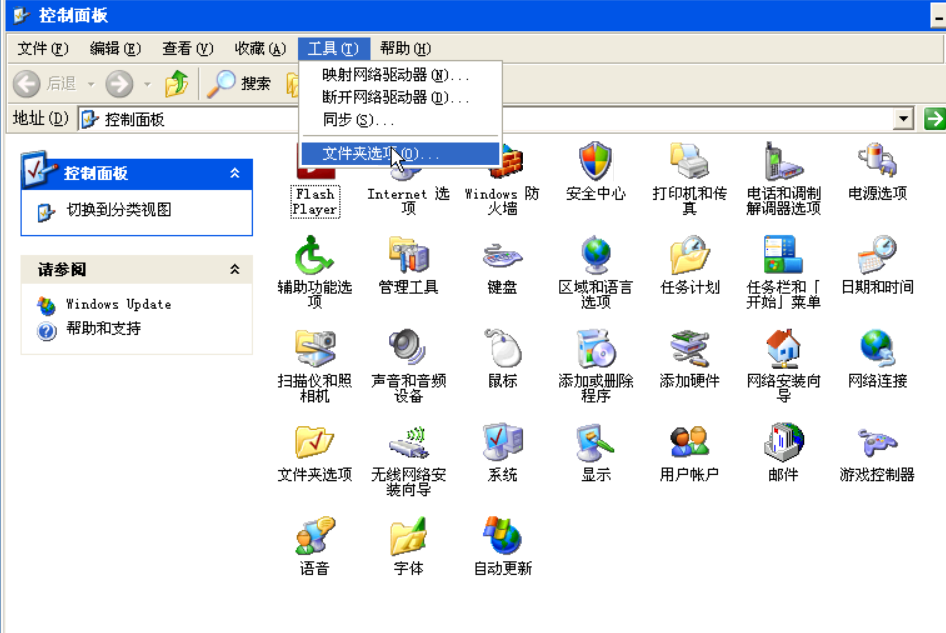Open Windows Update link
The width and height of the screenshot is (946, 633).
click(x=118, y=304)
